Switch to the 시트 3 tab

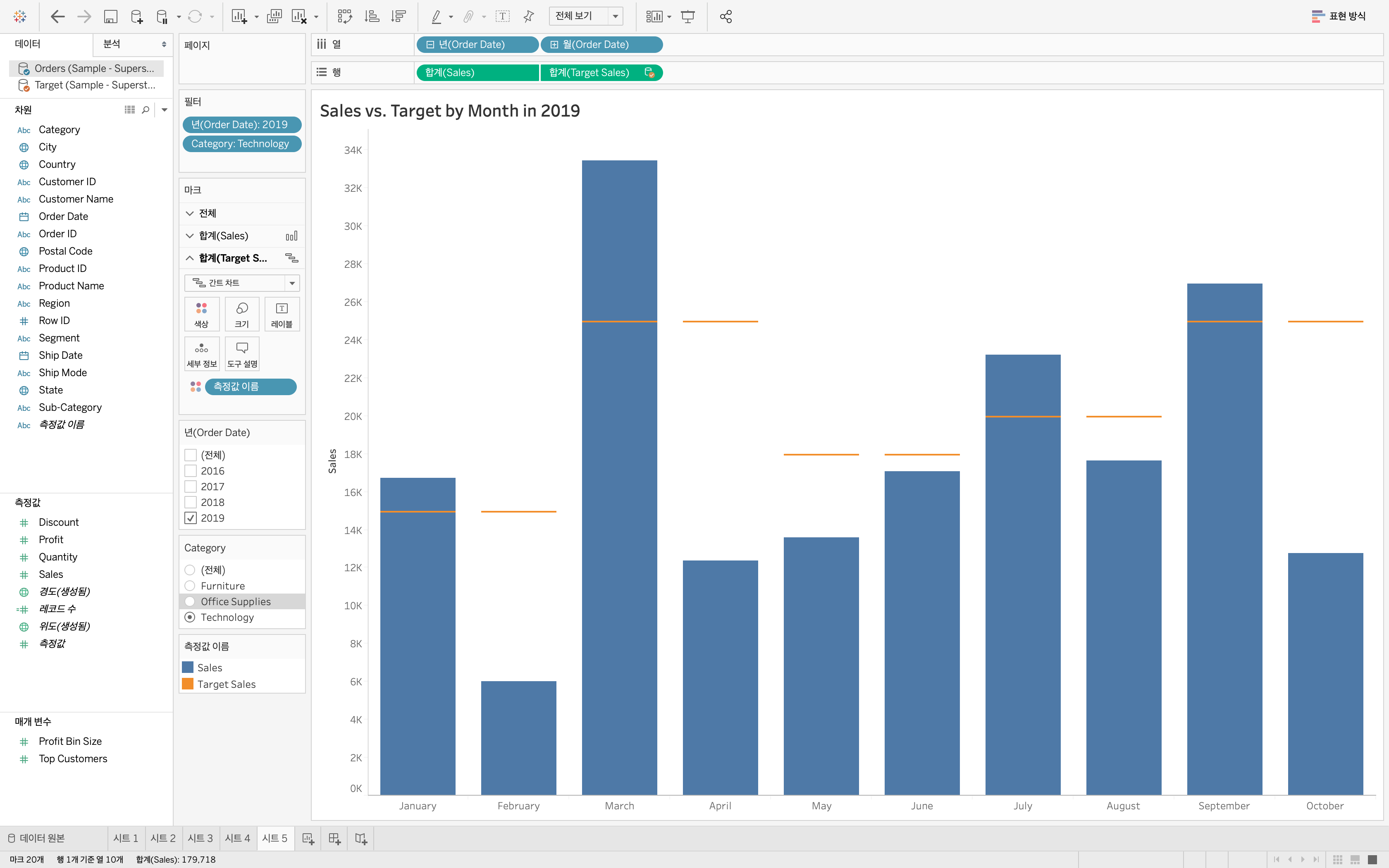[200, 838]
